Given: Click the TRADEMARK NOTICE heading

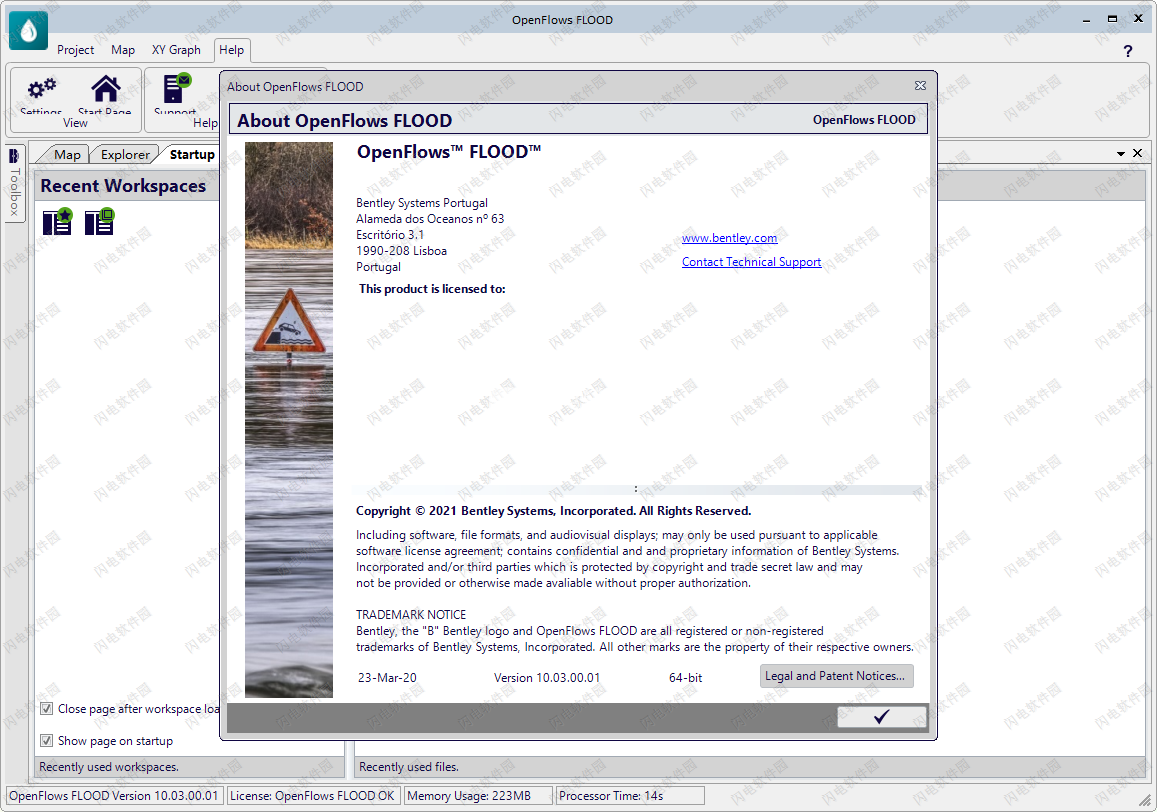Looking at the screenshot, I should pos(411,615).
